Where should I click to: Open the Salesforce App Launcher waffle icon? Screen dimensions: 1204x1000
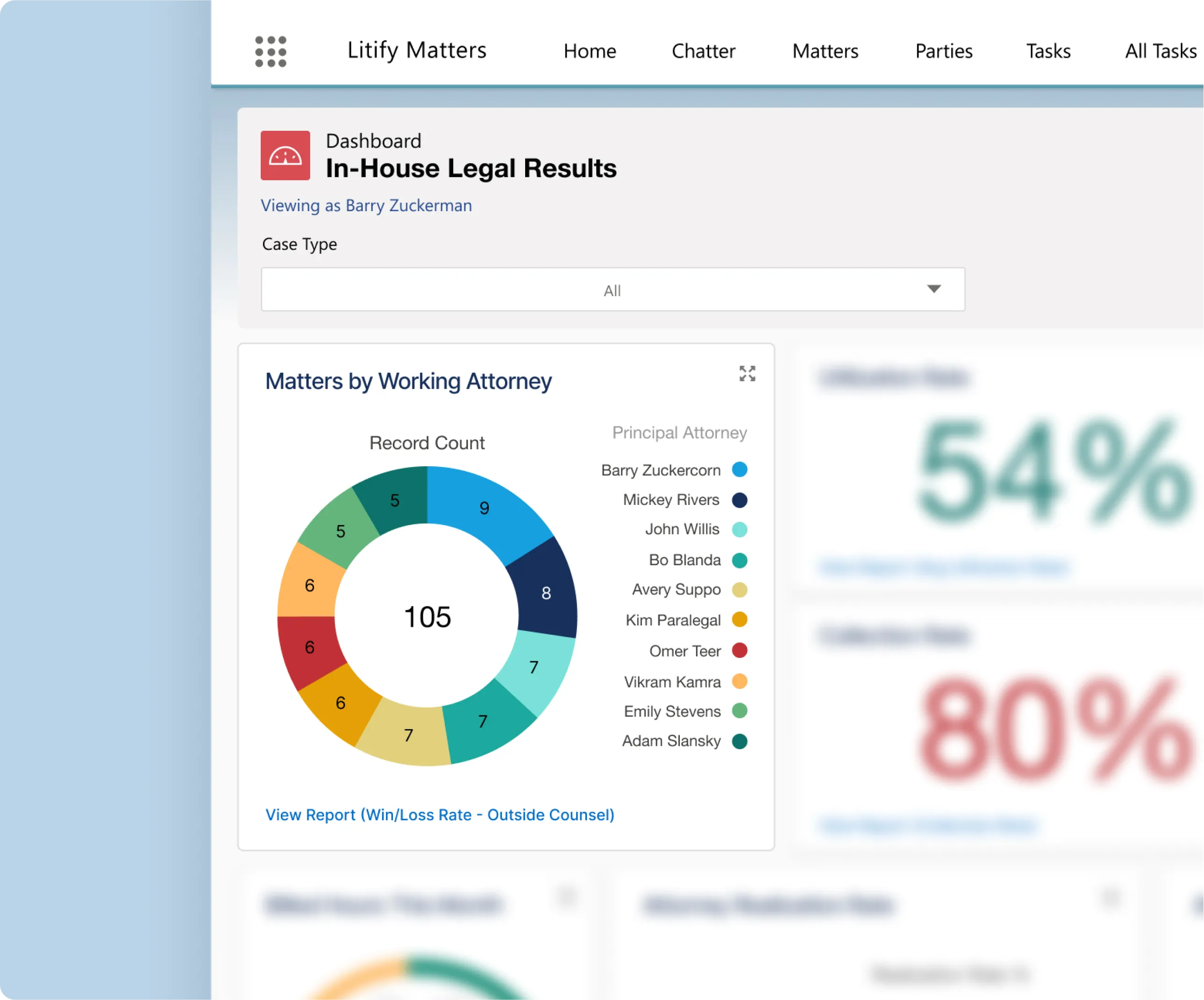coord(271,51)
